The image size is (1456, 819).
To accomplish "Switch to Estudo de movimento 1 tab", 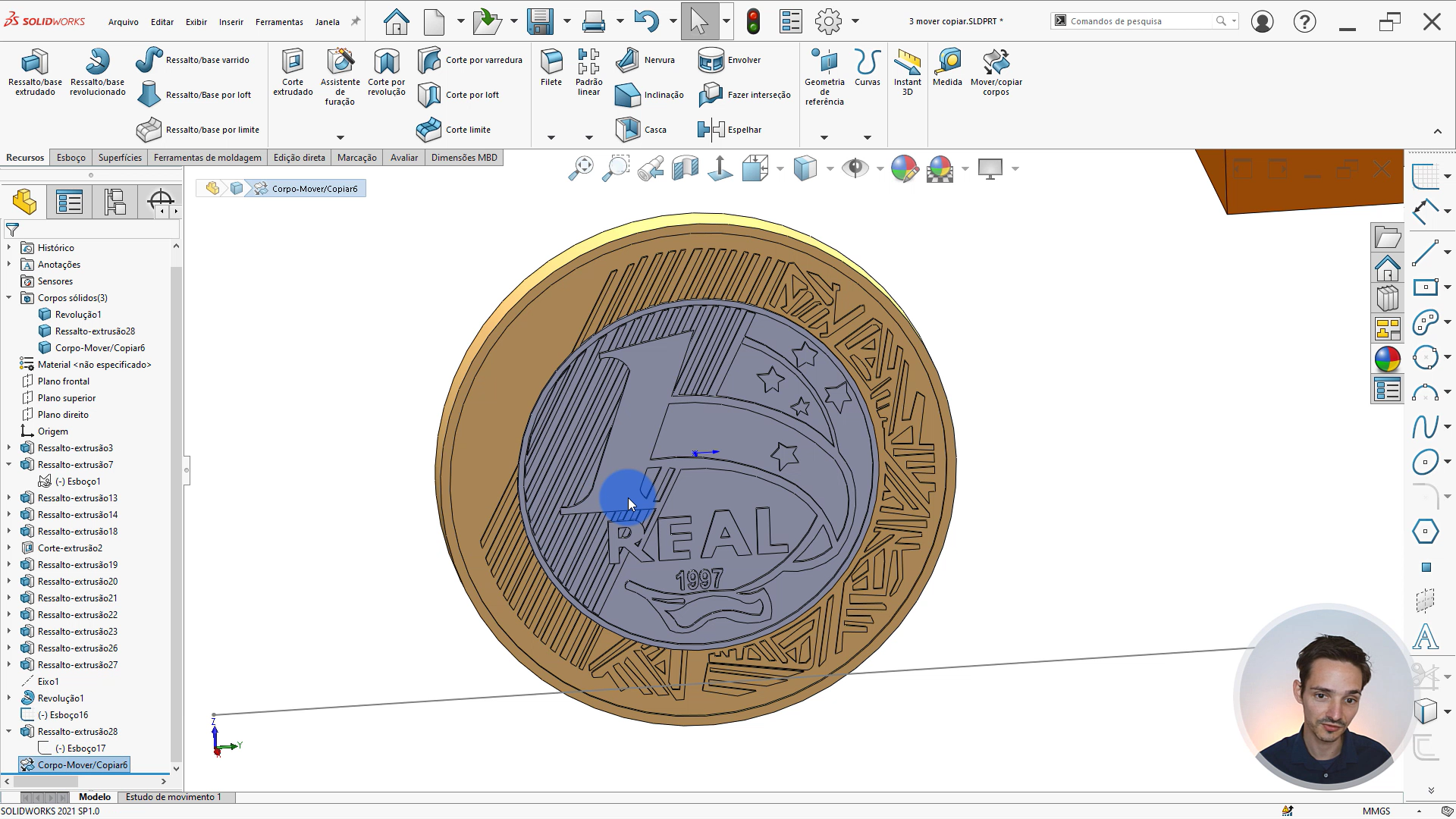I will click(x=174, y=797).
